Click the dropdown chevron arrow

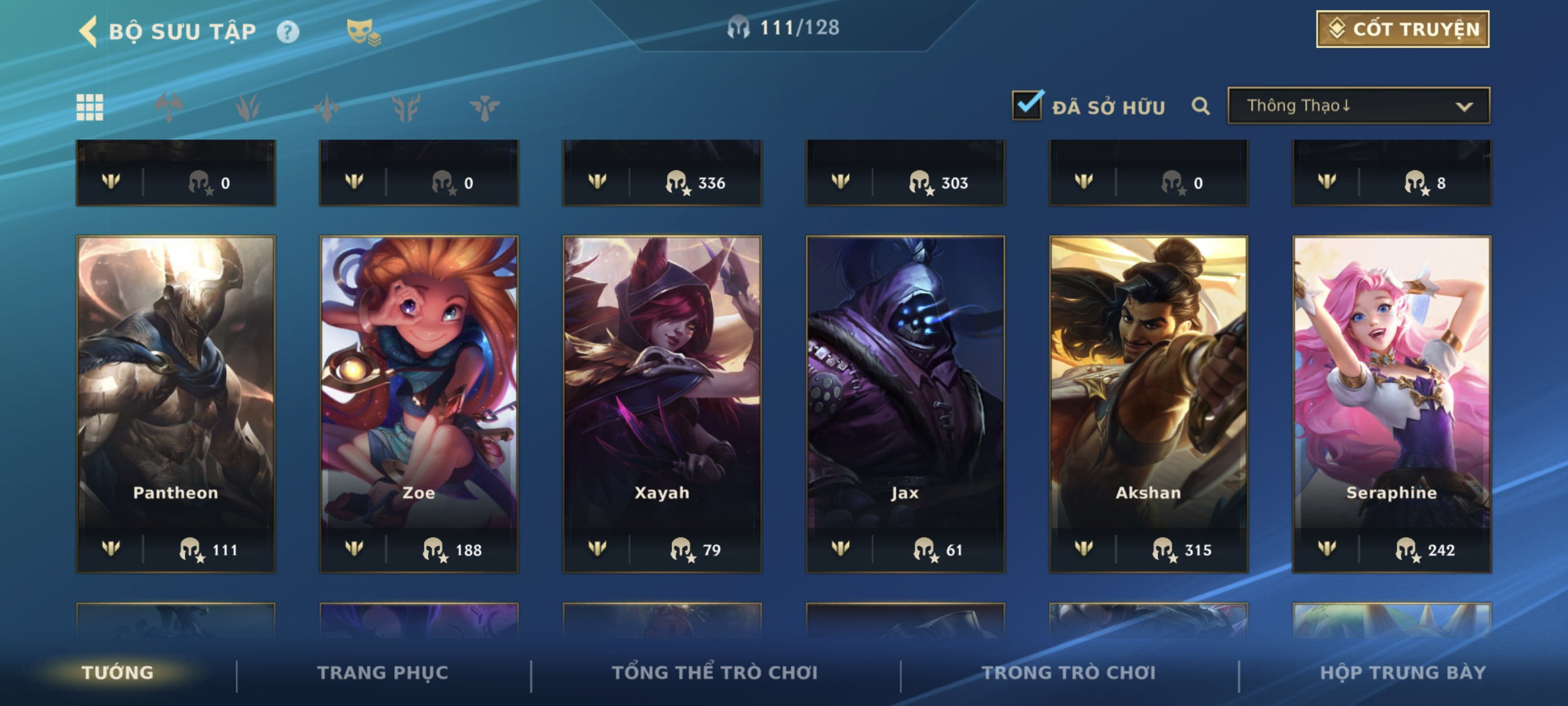1464,106
